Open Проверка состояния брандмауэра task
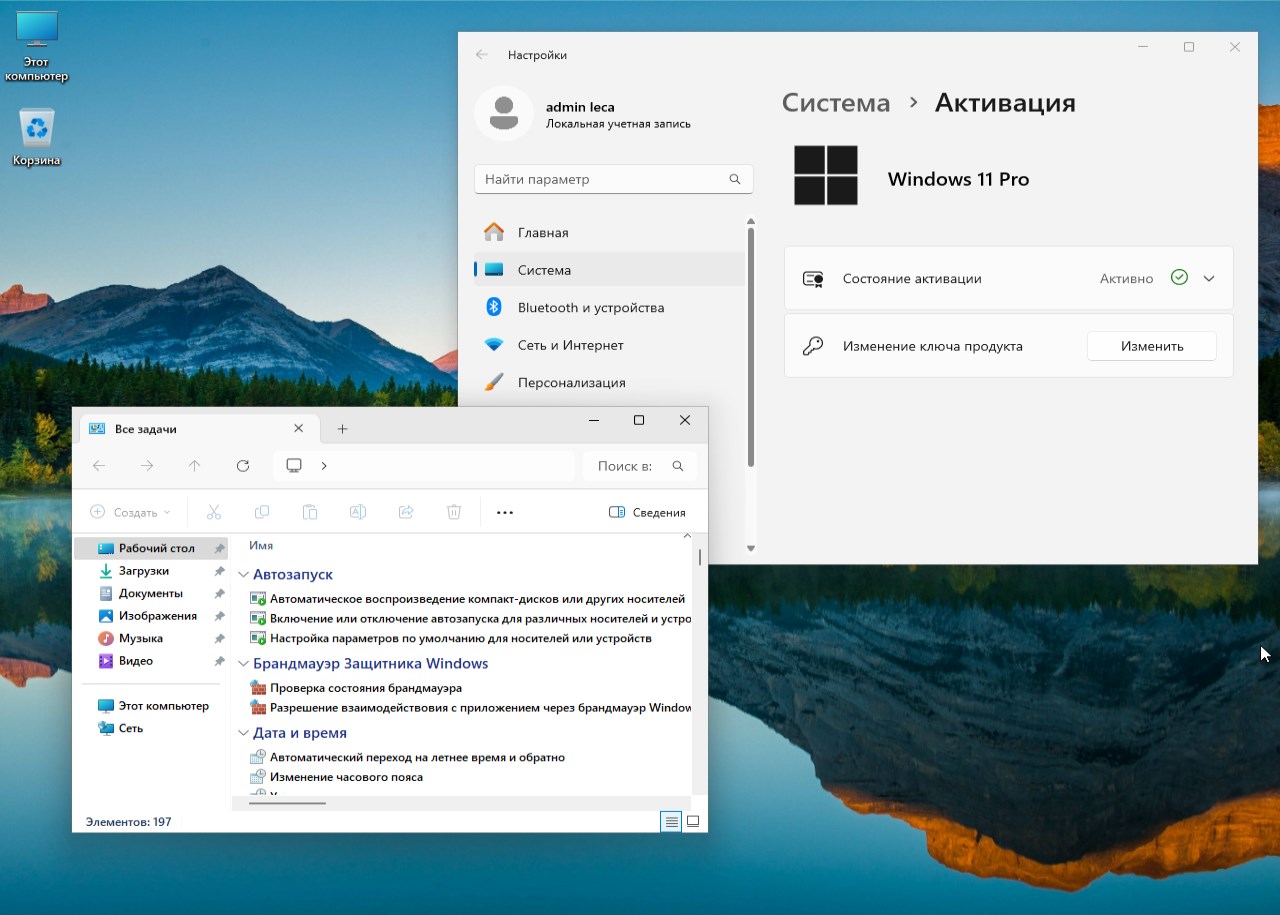Image resolution: width=1280 pixels, height=915 pixels. (x=356, y=688)
